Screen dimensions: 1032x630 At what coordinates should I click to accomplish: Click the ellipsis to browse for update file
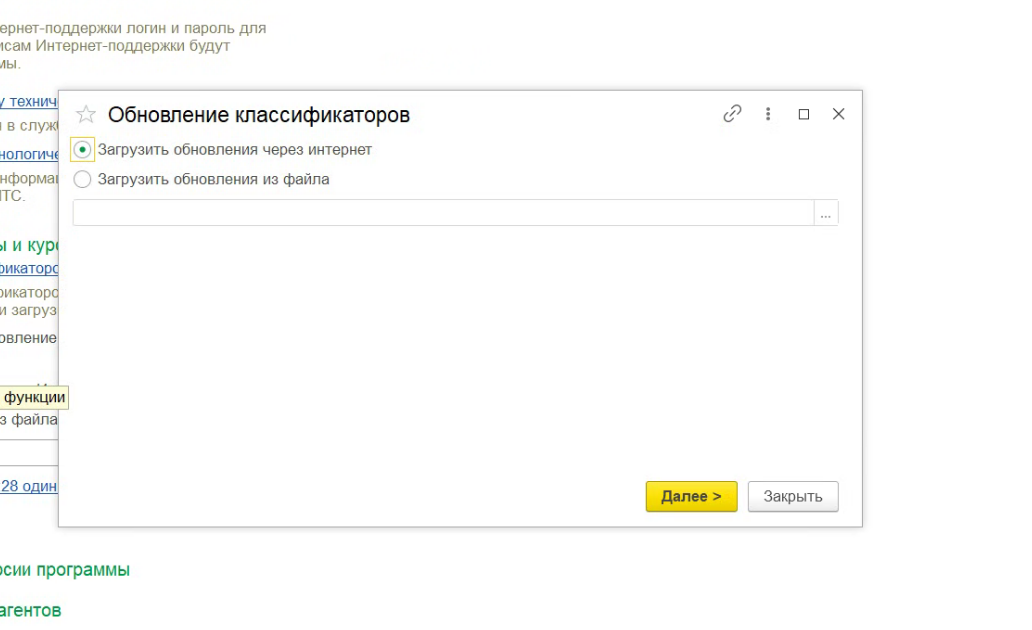tap(825, 212)
